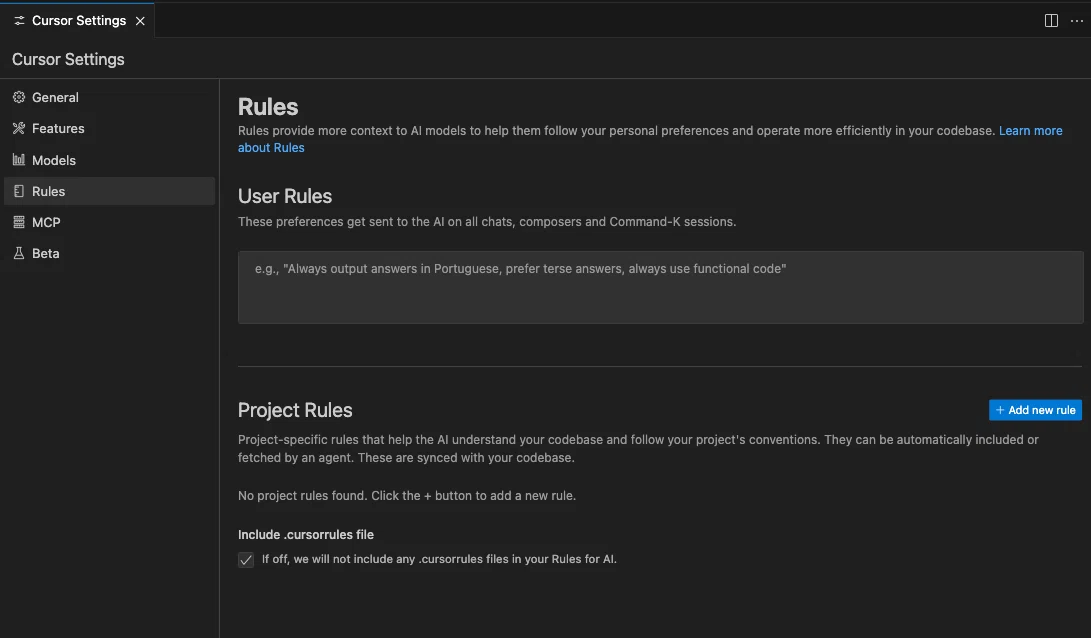Uncheck the Include .cursorrules file checkbox
This screenshot has width=1091, height=638.
point(246,560)
